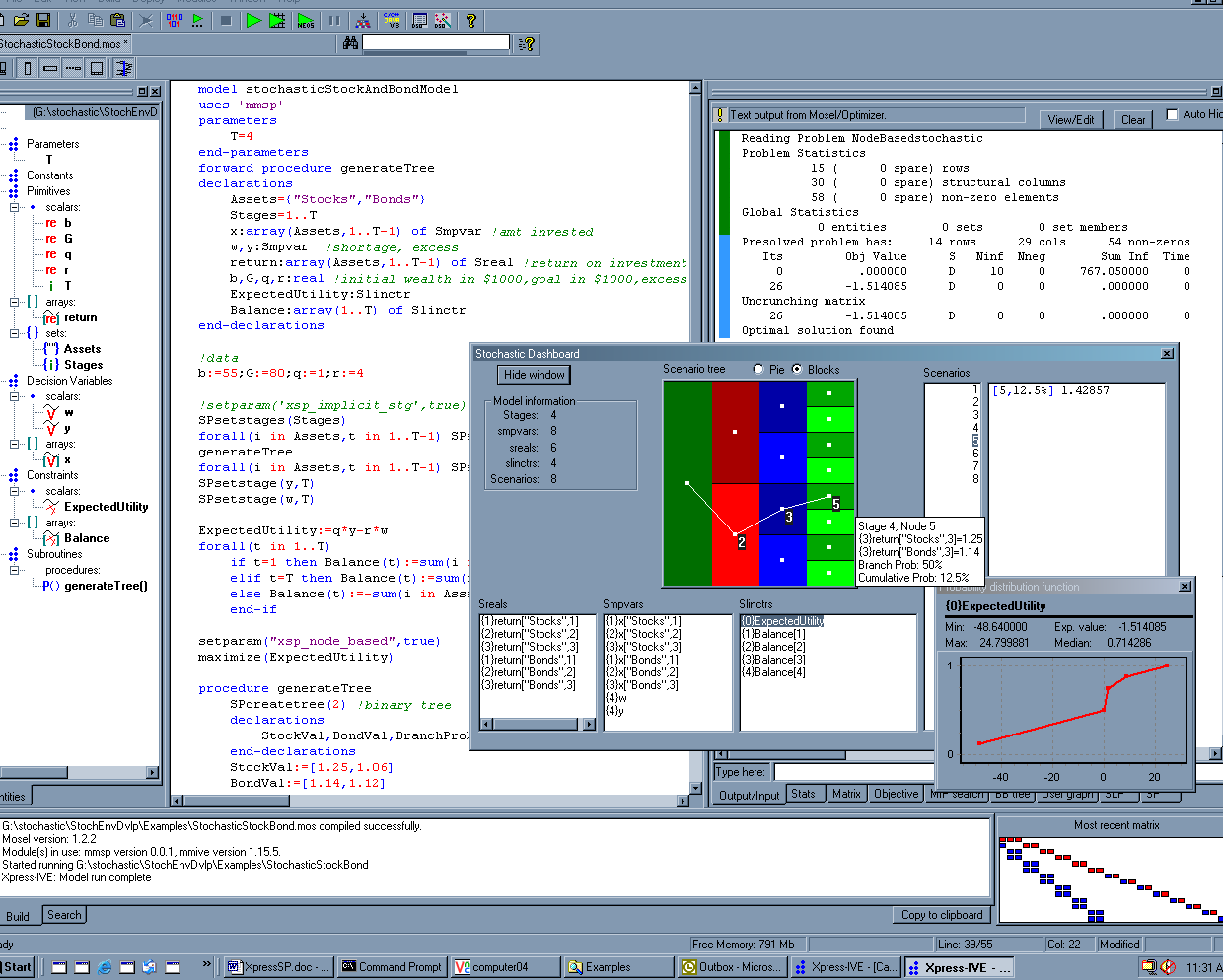Collapse the Primitives scalars tree node
1223x980 pixels.
pyautogui.click(x=15, y=207)
